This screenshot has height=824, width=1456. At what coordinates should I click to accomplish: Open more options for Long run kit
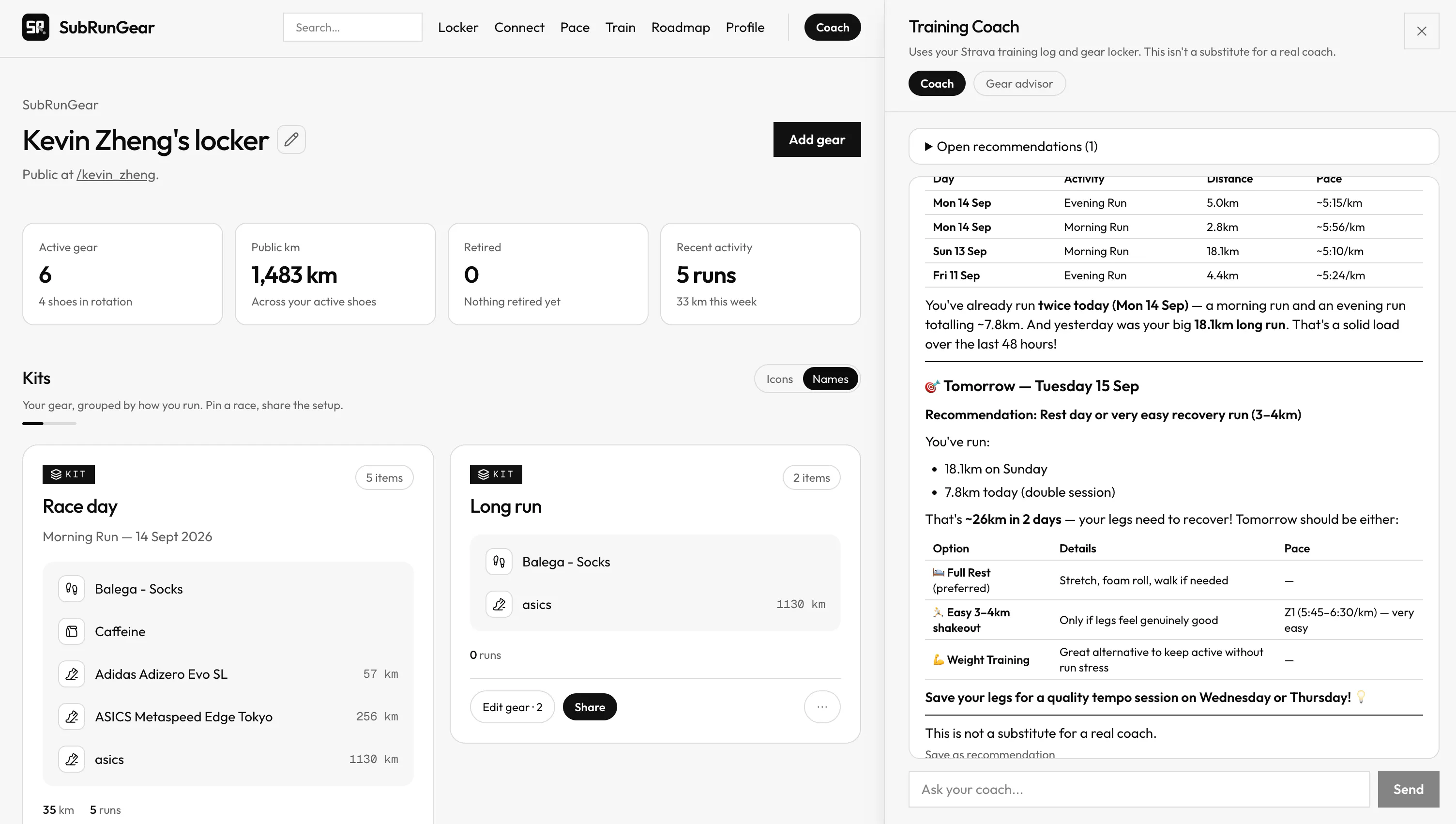point(822,707)
